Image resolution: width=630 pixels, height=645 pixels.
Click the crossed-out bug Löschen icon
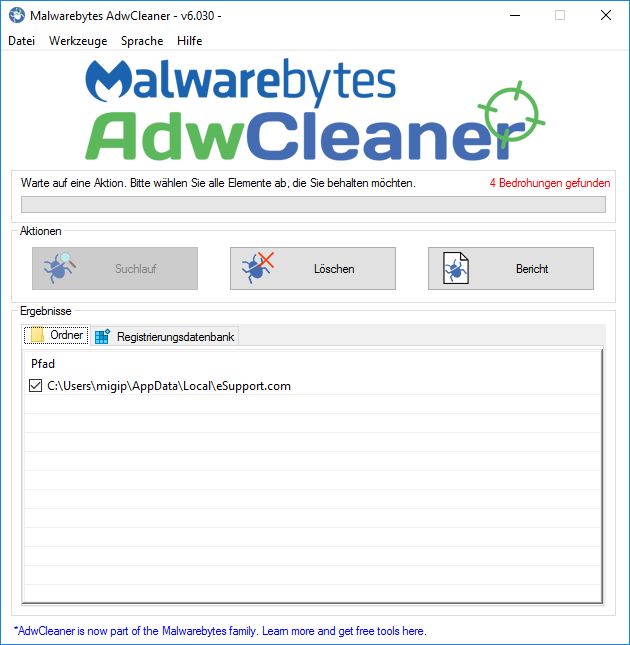(258, 268)
